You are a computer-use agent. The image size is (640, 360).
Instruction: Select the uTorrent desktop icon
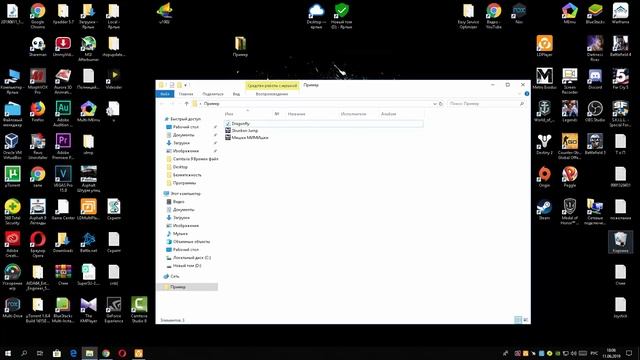pyautogui.click(x=12, y=177)
